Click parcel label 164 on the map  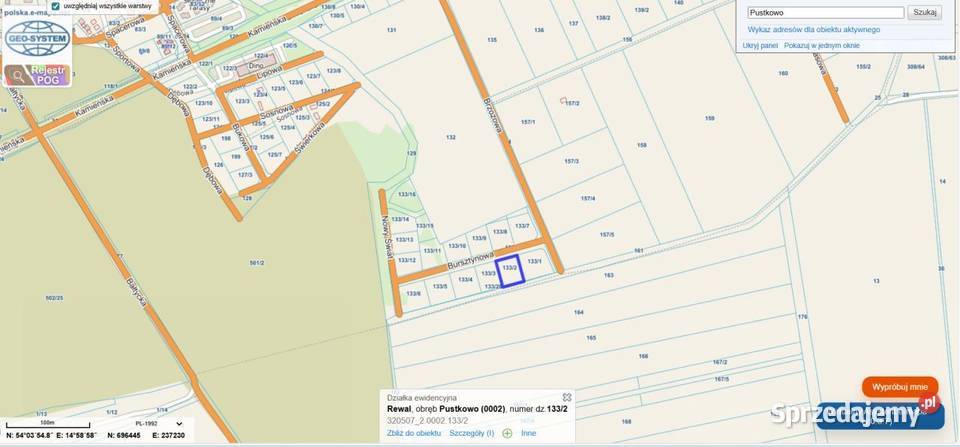pos(579,312)
